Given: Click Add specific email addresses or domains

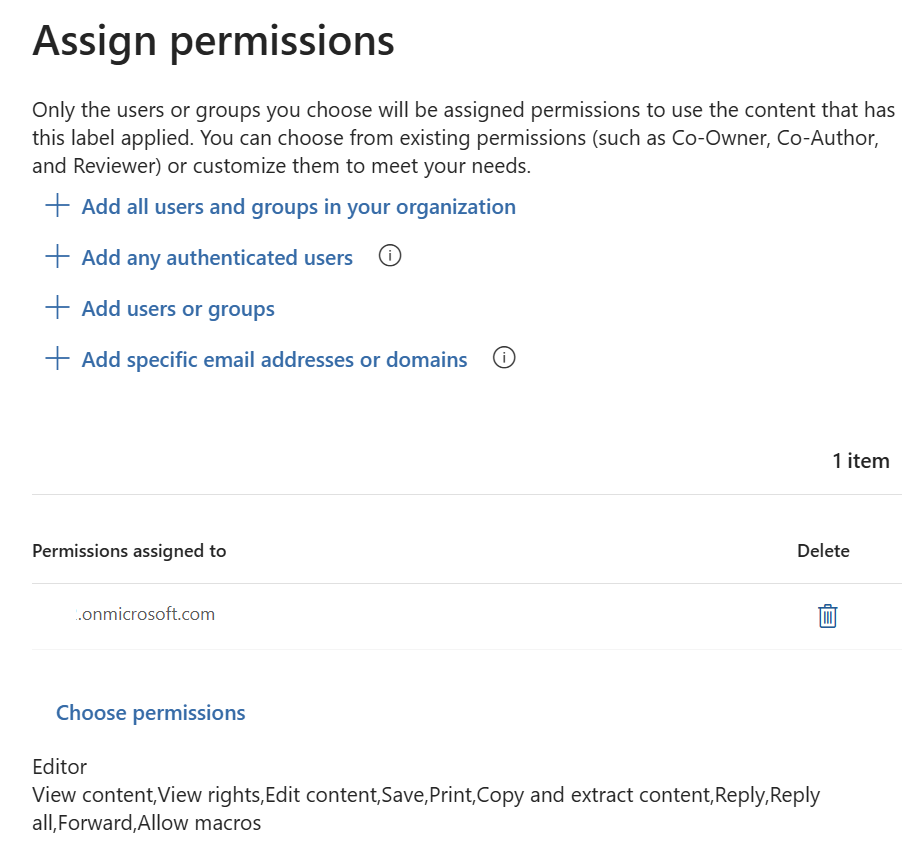Looking at the screenshot, I should pos(274,360).
